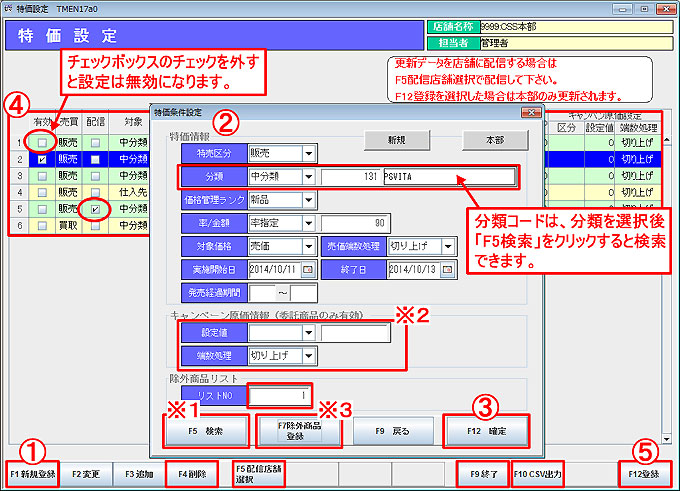
Task: Toggle 配信 checkbox in row 2
Action: coord(95,159)
